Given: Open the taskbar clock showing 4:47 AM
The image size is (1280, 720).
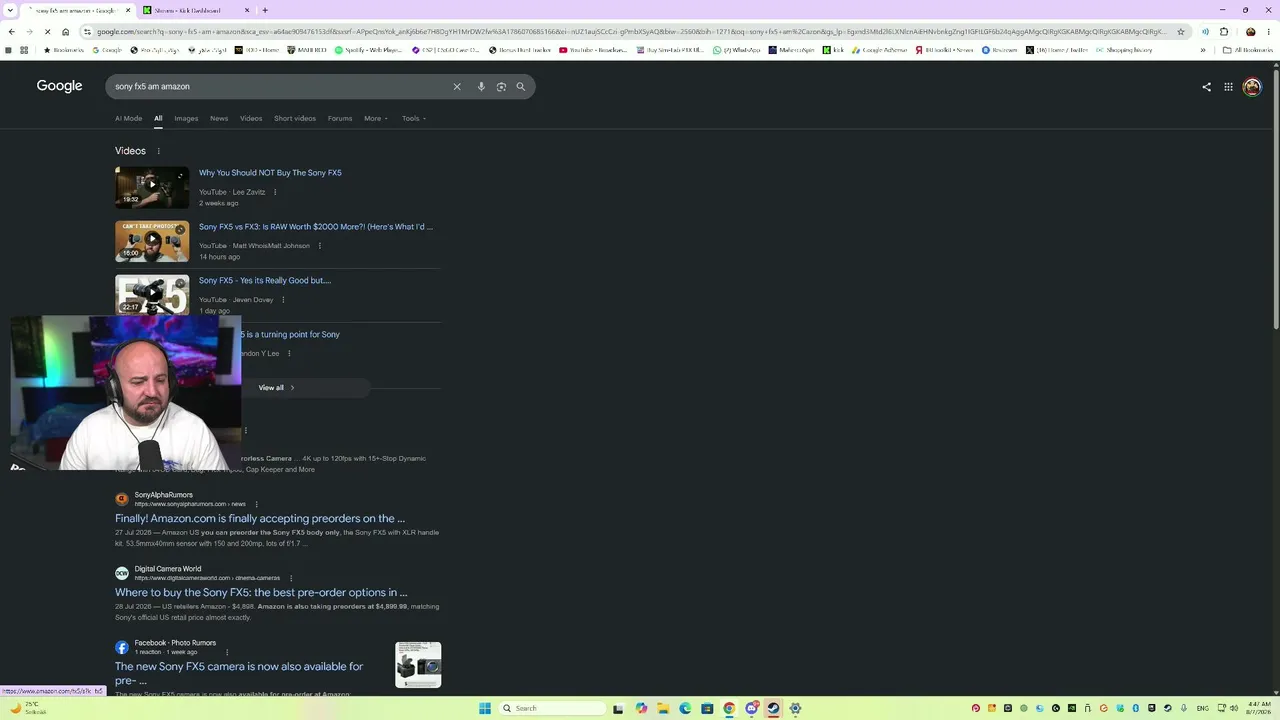Looking at the screenshot, I should click(1259, 708).
